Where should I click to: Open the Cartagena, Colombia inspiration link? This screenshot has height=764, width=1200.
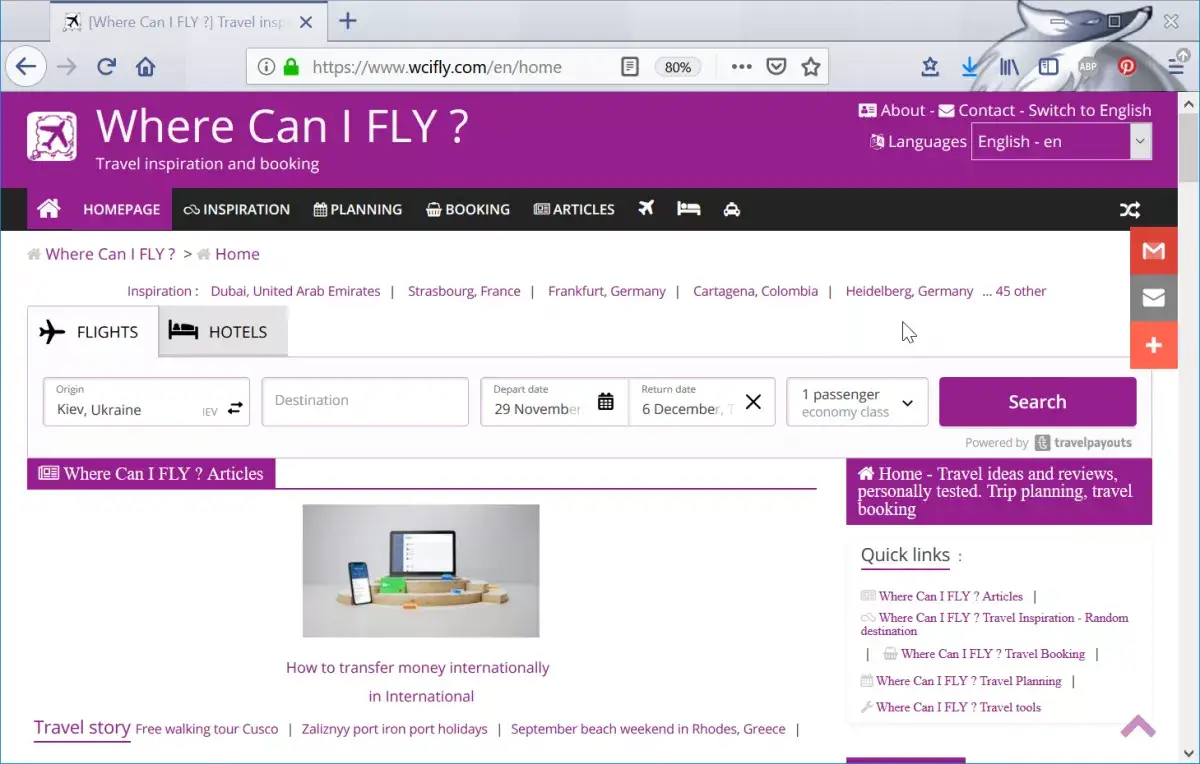(755, 291)
